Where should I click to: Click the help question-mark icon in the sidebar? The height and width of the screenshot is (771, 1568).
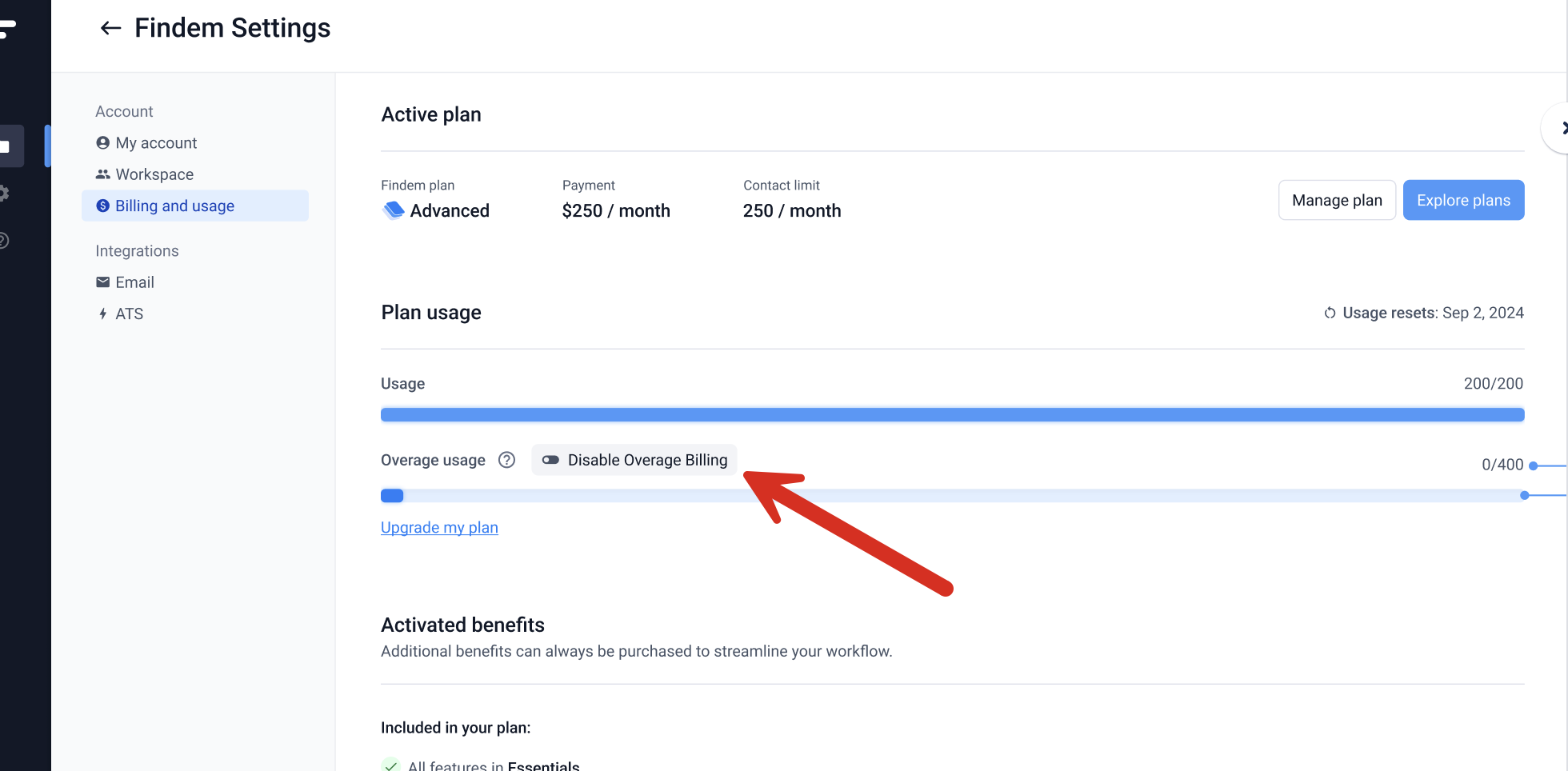coord(5,240)
